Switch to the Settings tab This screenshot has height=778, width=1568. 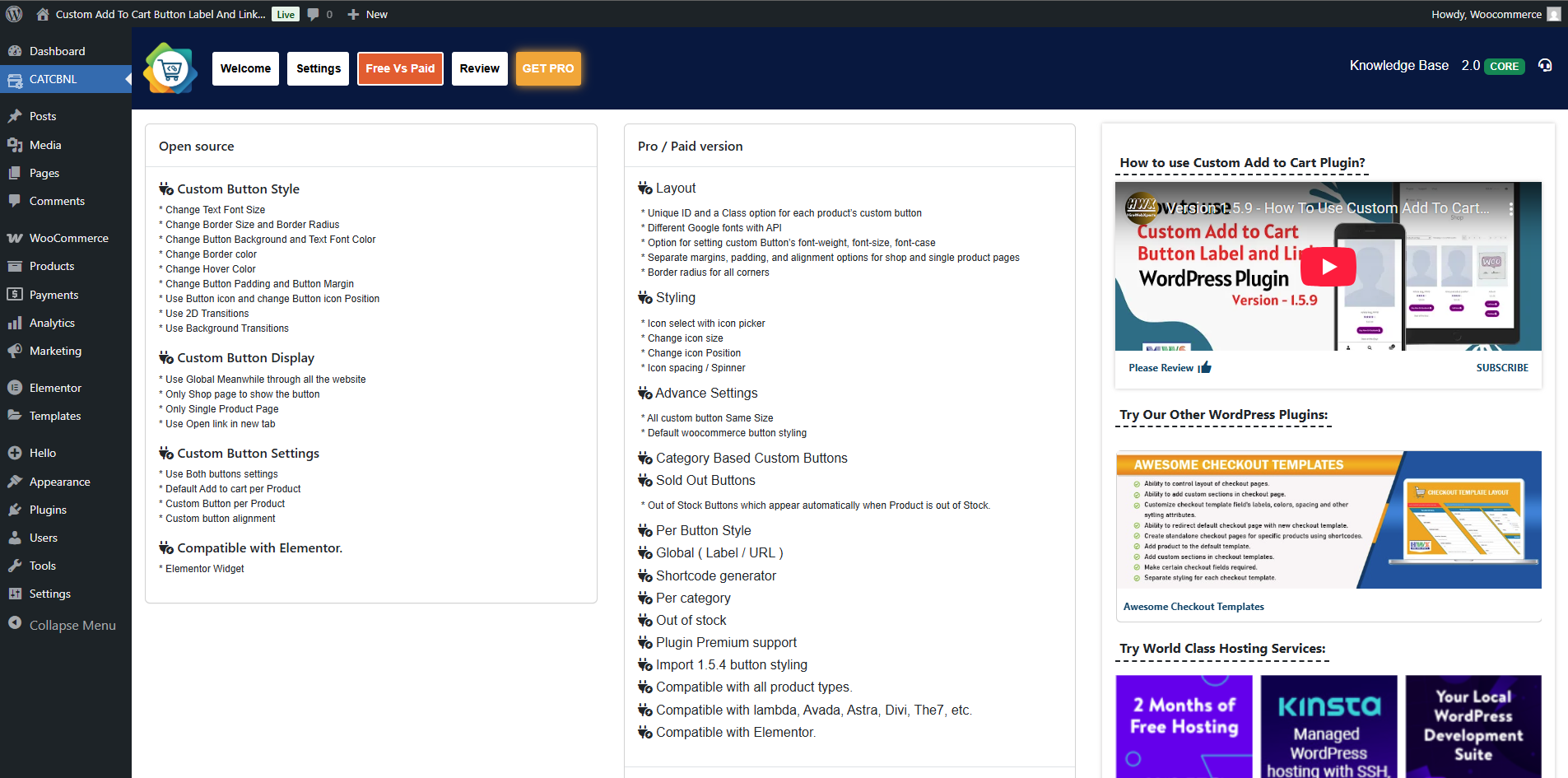click(x=319, y=68)
